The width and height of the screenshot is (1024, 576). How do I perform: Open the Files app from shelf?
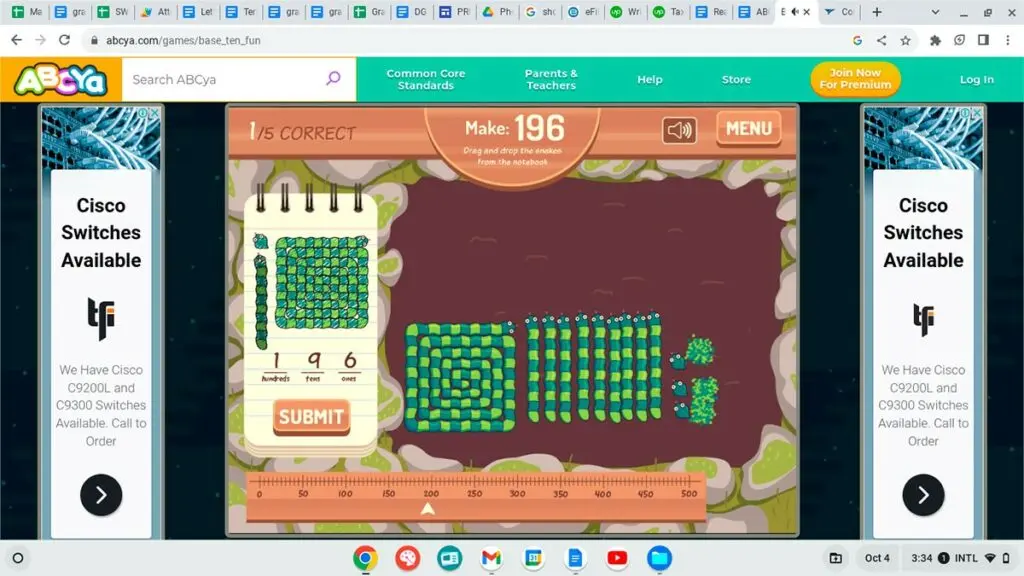coord(660,558)
